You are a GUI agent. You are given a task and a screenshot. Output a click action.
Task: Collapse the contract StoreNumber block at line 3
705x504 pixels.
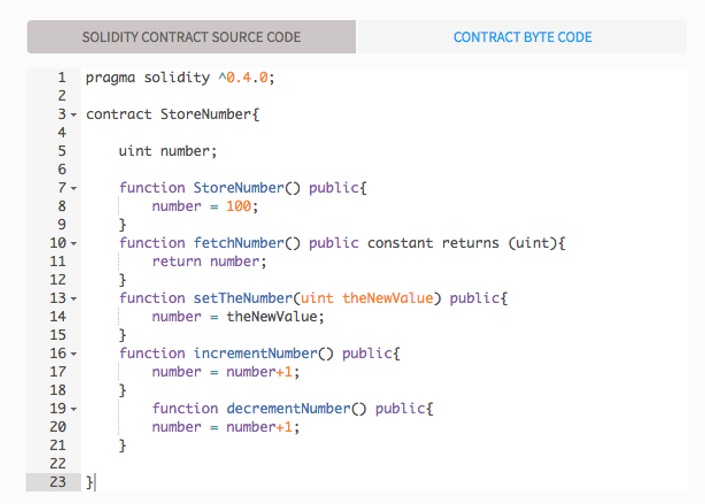click(74, 115)
